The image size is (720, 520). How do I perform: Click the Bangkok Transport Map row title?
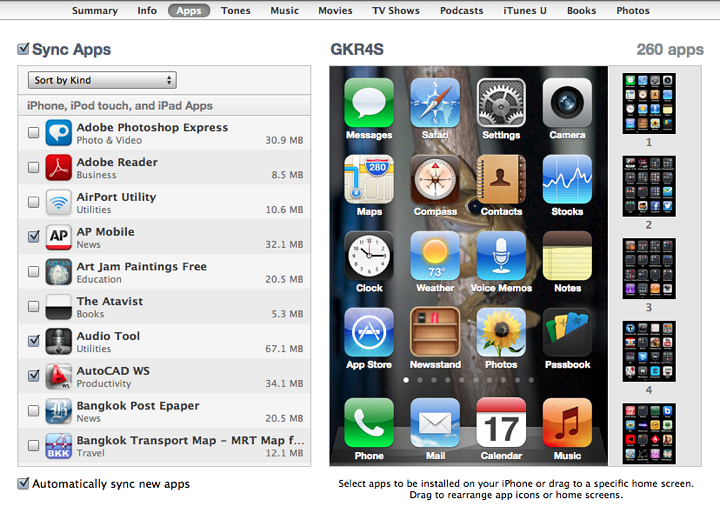[190, 441]
